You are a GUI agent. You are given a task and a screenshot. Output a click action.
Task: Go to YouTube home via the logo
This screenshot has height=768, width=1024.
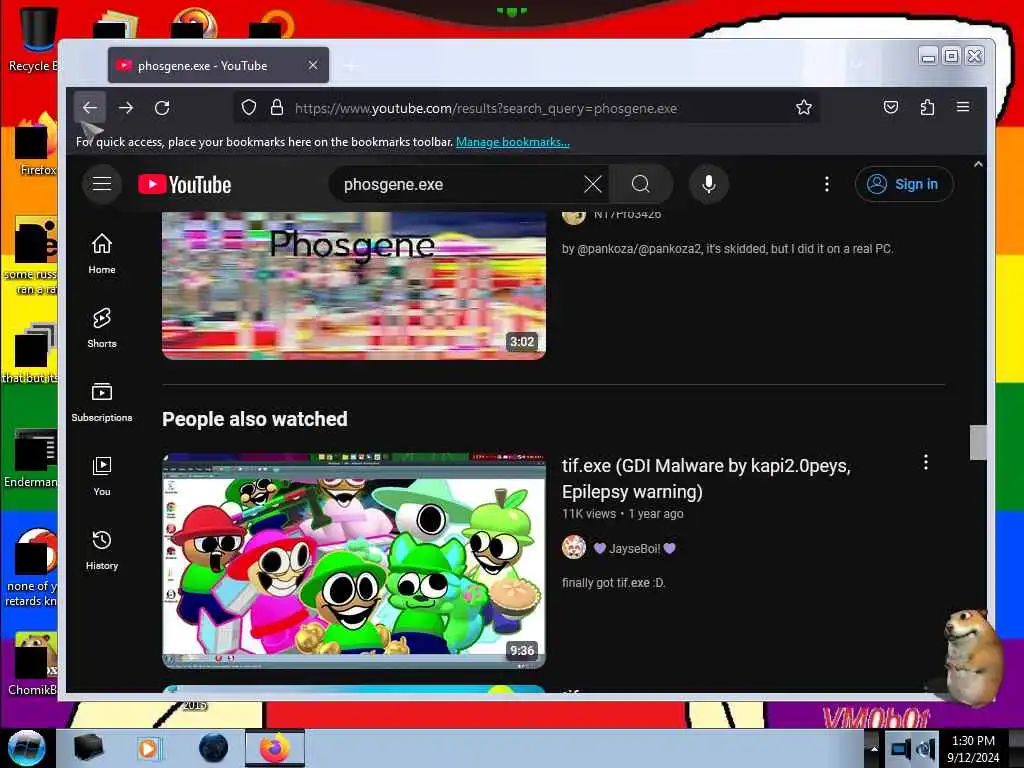185,185
